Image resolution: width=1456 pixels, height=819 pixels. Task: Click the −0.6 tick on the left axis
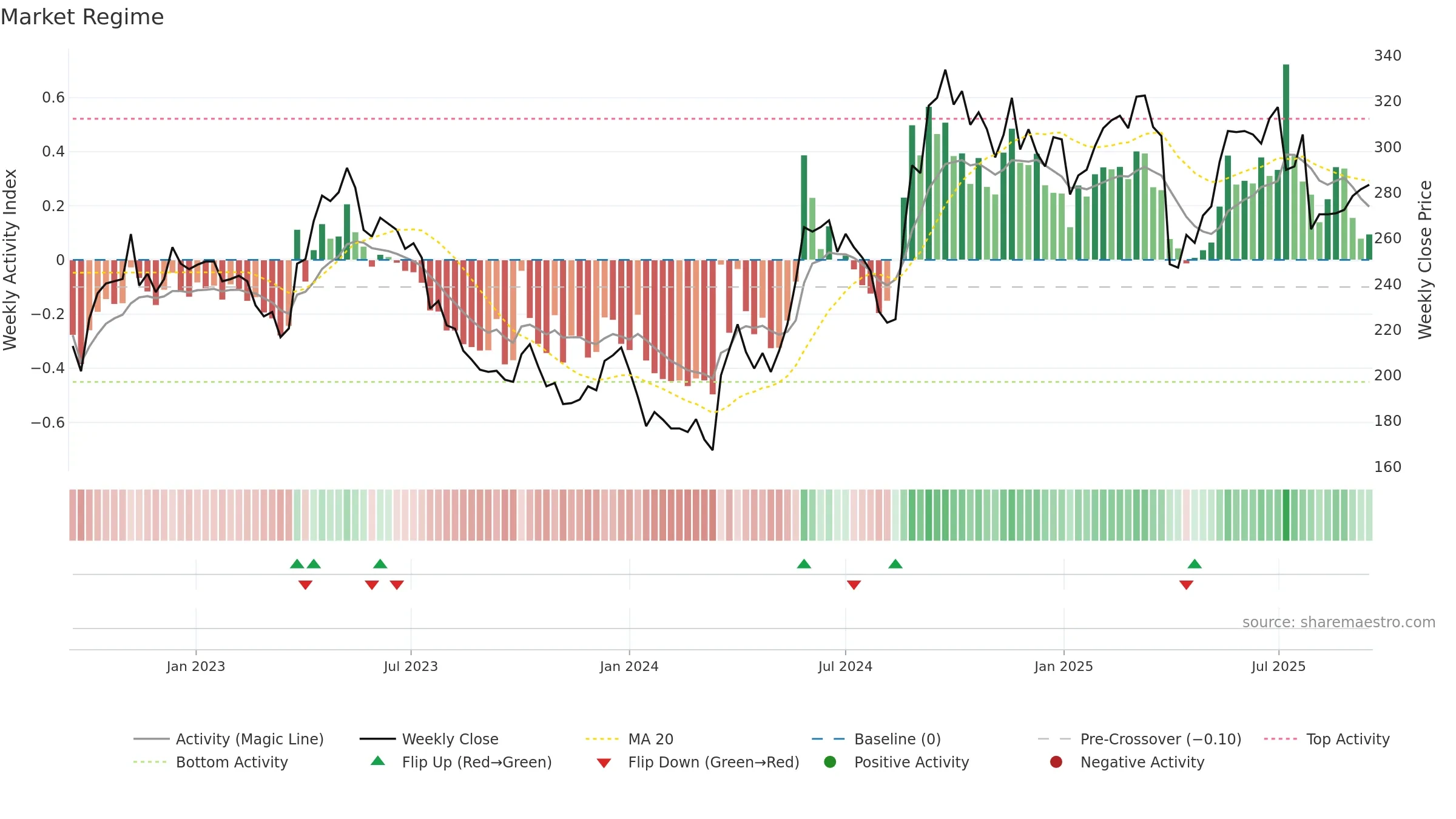[x=48, y=422]
